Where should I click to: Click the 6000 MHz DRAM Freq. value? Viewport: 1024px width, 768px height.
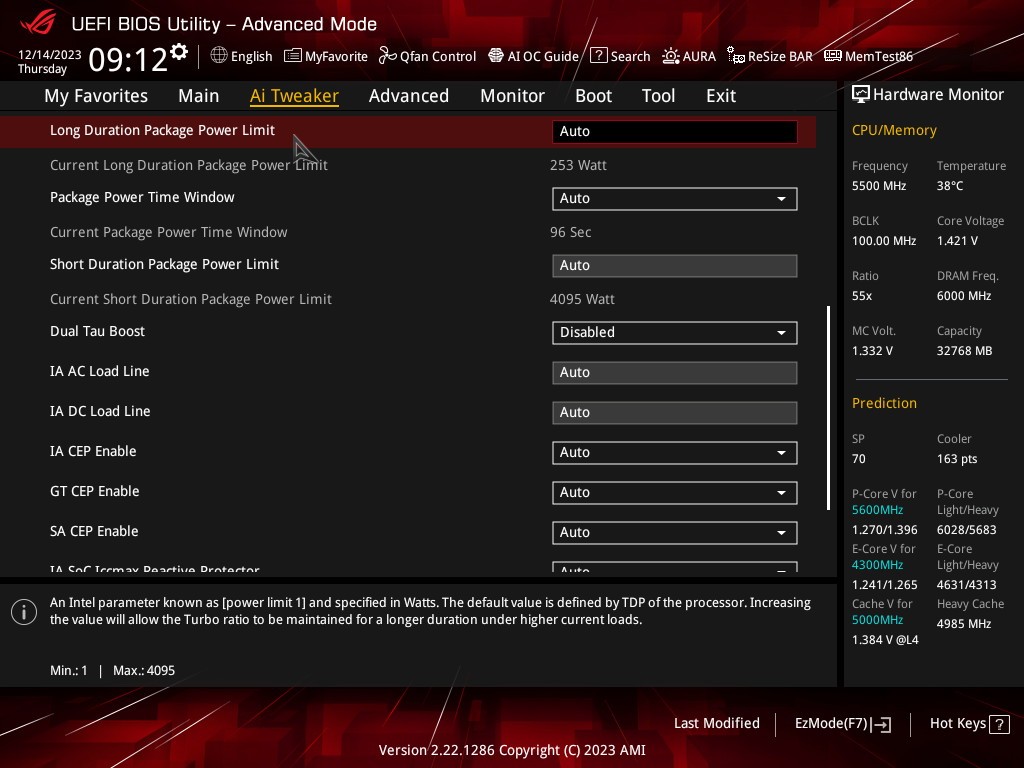pyautogui.click(x=963, y=296)
